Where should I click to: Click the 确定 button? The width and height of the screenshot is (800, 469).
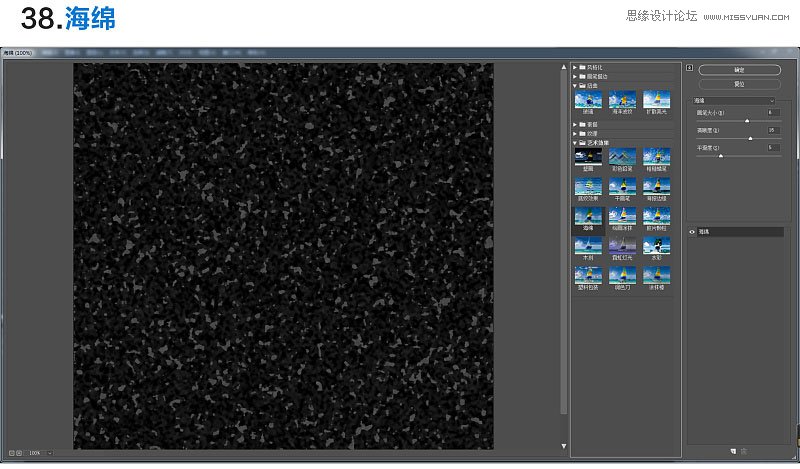[x=739, y=70]
